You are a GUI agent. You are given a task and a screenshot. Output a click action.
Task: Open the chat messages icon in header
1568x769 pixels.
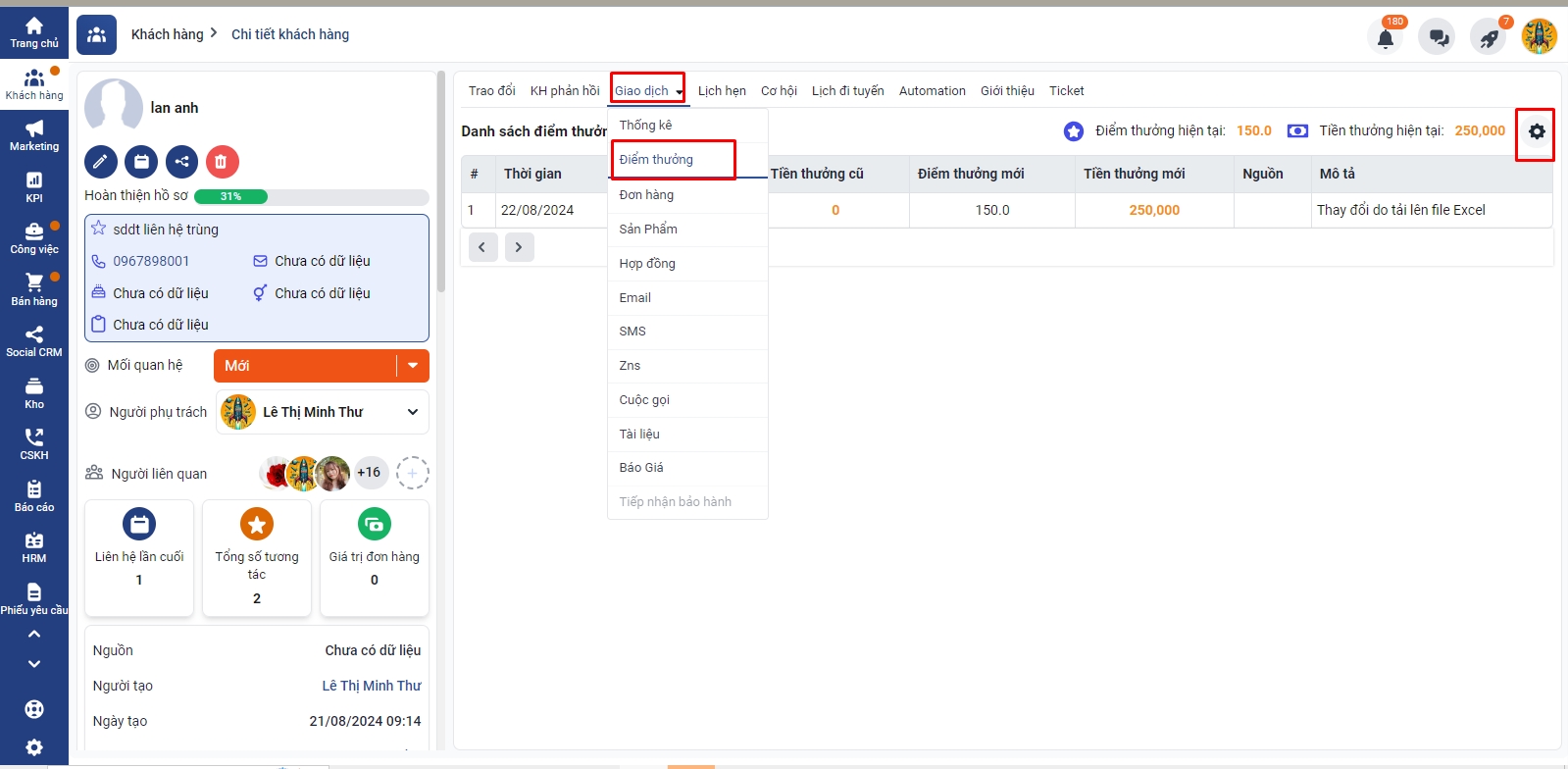pos(1438,38)
